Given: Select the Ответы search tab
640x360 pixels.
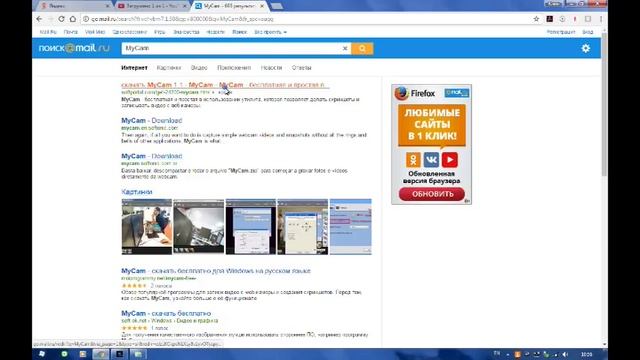Looking at the screenshot, I should [301, 68].
